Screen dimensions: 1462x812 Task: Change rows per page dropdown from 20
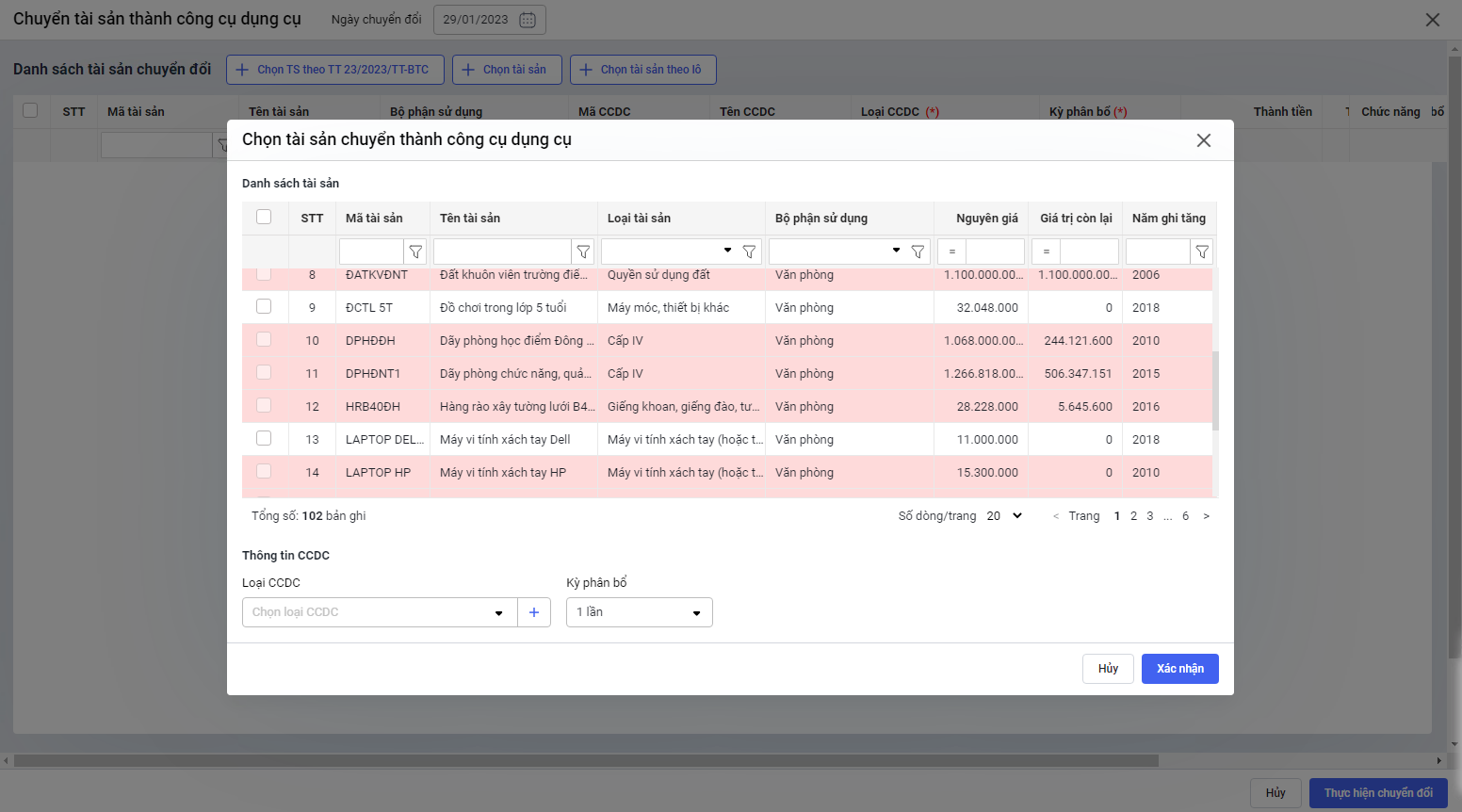tap(1004, 516)
